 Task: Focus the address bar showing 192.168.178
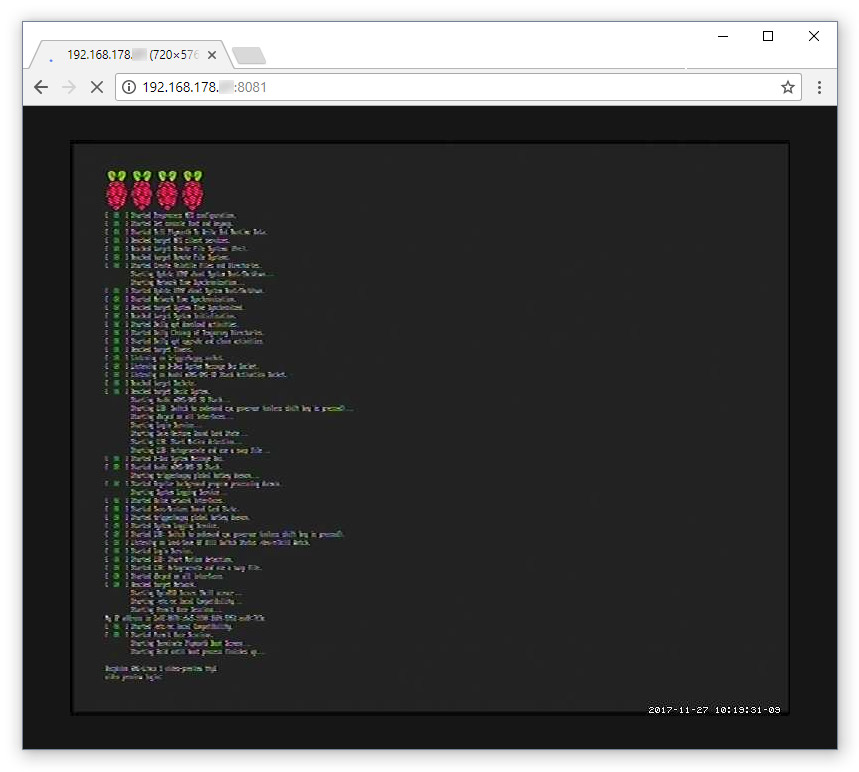[459, 87]
